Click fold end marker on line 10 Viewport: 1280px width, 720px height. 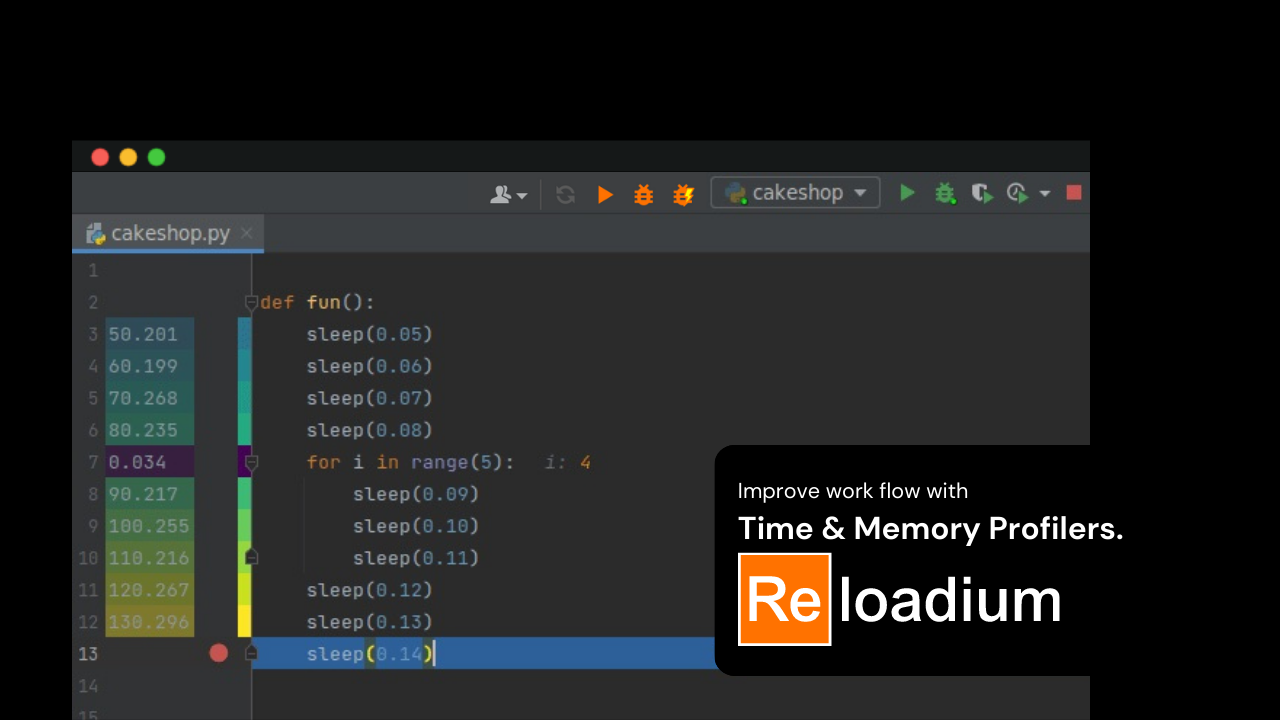[x=252, y=557]
